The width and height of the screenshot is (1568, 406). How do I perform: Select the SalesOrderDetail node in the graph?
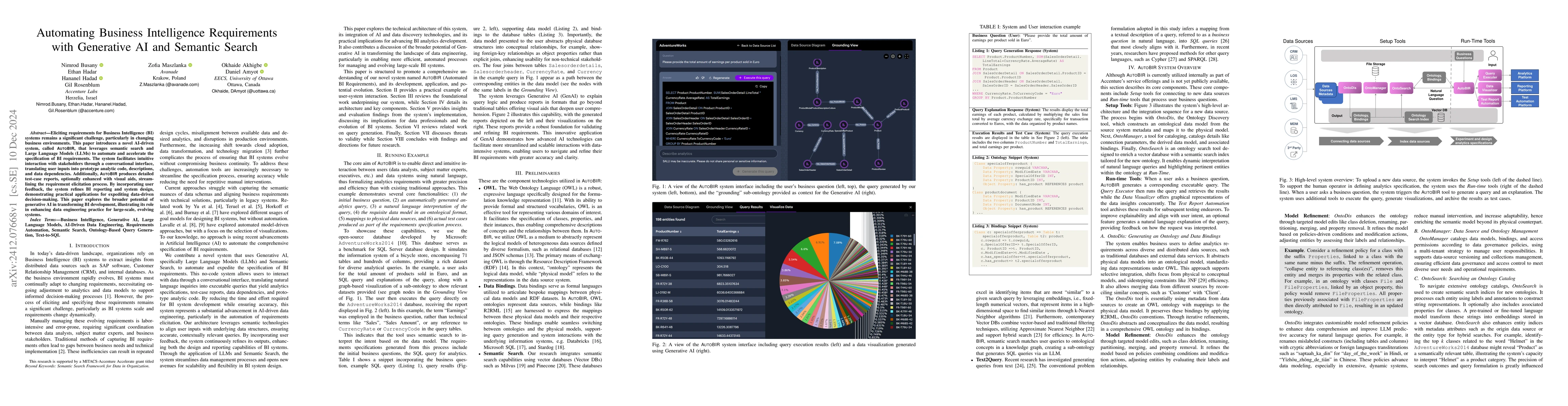[x=844, y=164]
